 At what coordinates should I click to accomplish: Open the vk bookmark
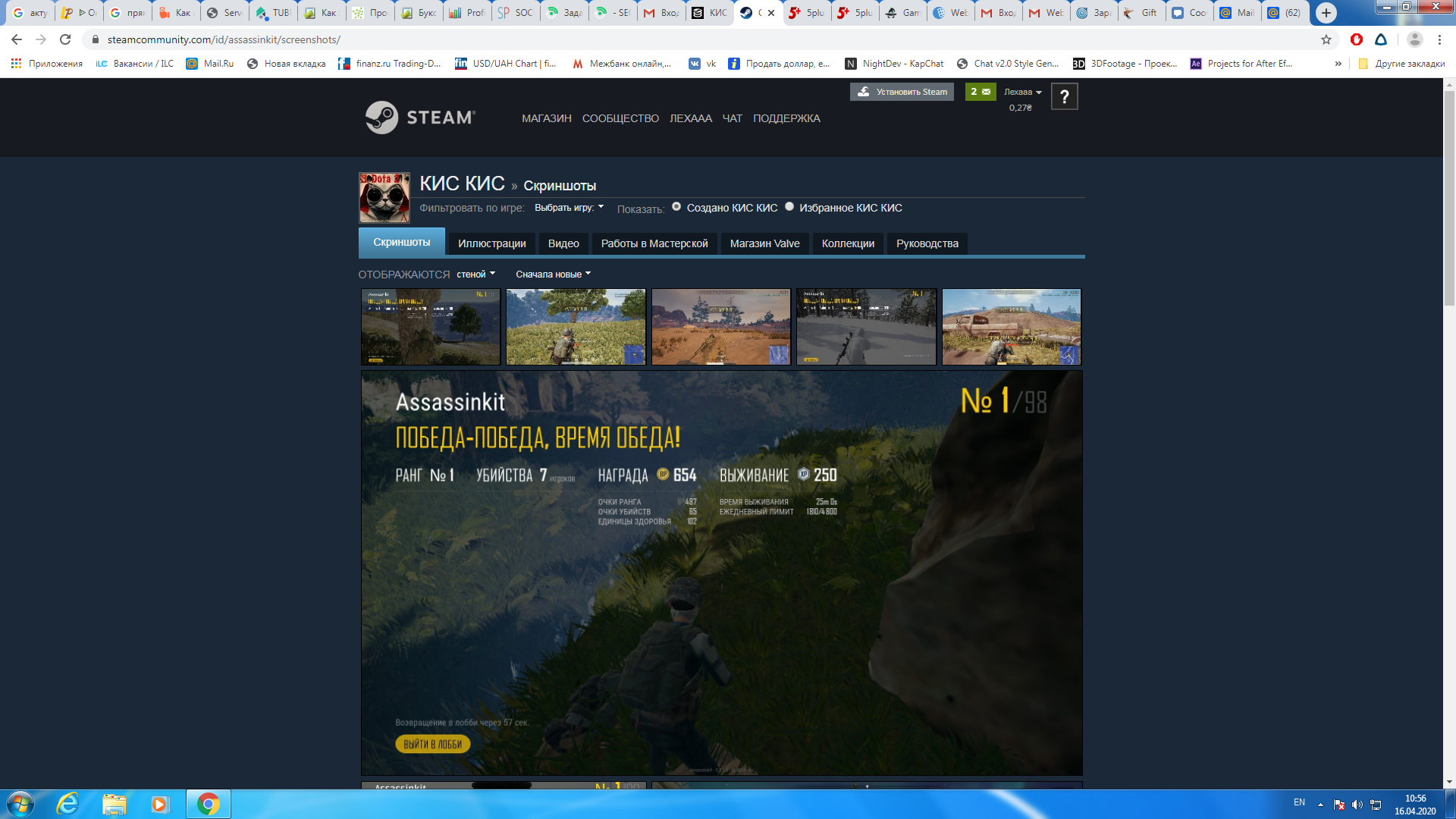pyautogui.click(x=702, y=64)
